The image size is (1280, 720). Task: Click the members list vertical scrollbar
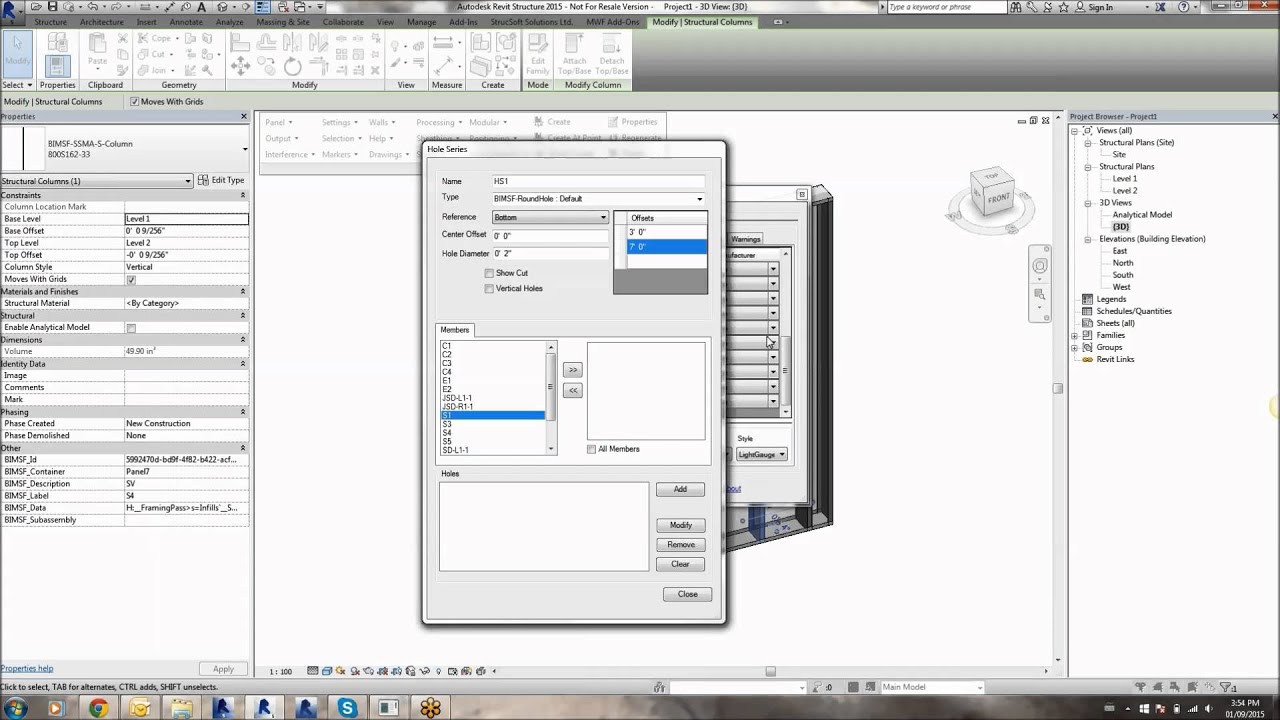551,398
